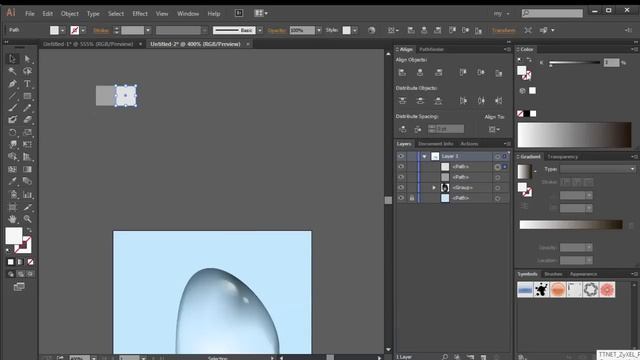Open the Align To dropdown
This screenshot has width=640, height=360.
tap(494, 129)
